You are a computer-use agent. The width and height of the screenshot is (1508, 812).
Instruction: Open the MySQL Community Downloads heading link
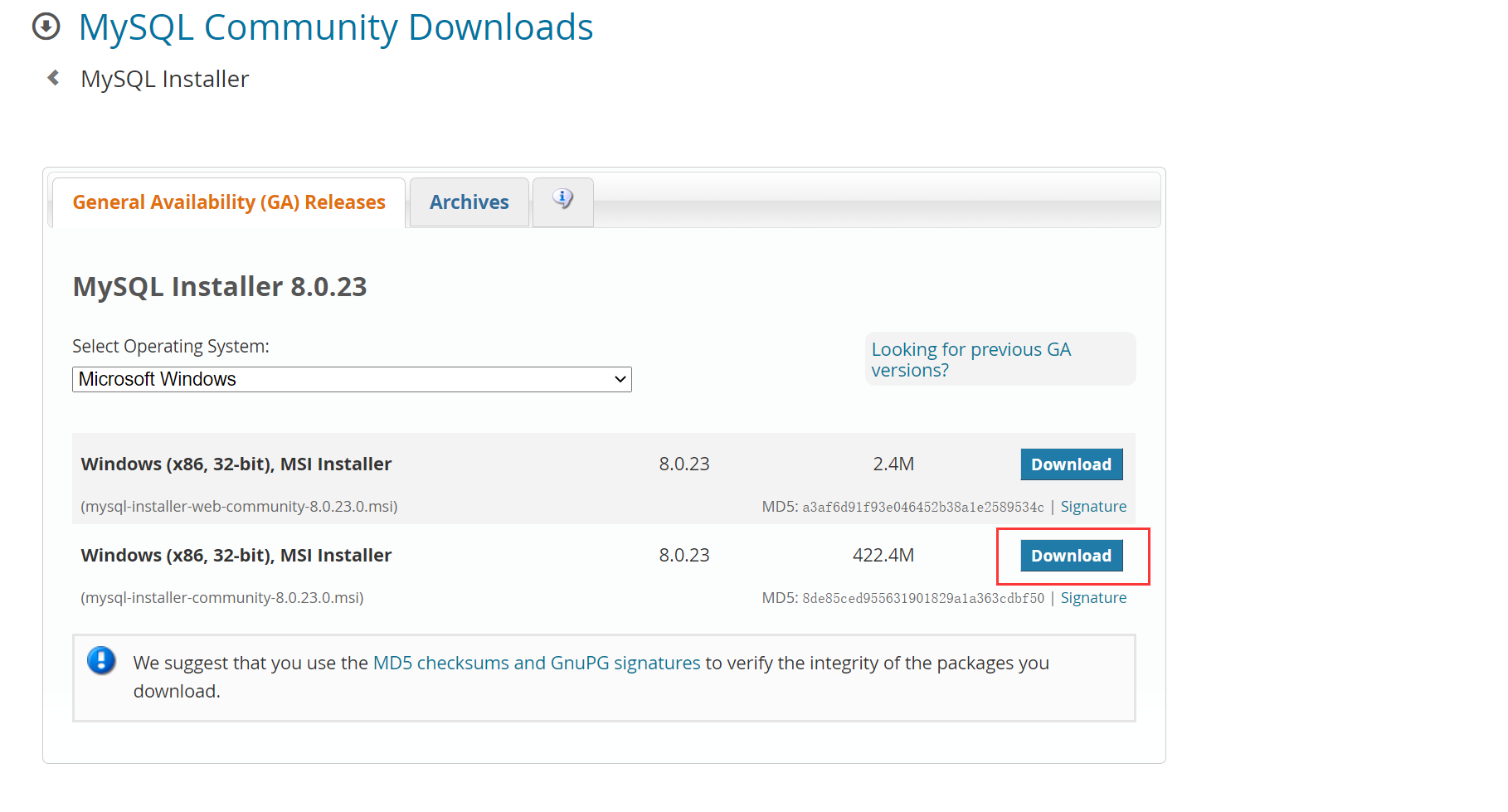[x=336, y=27]
